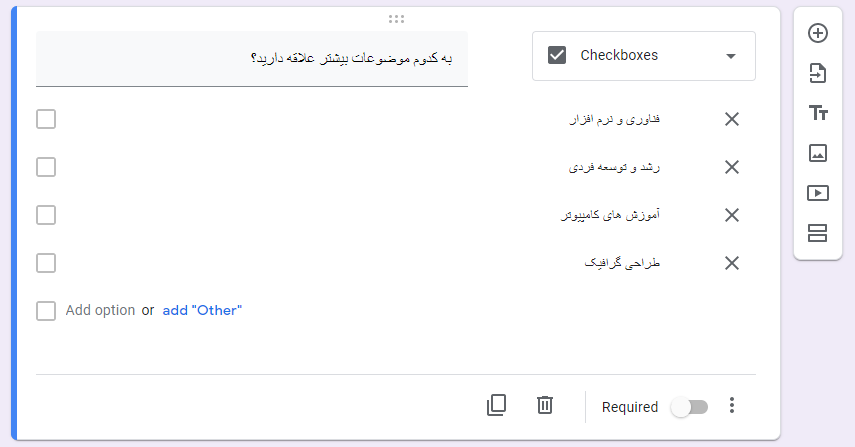855x447 pixels.
Task: Add a video using the sidebar icon
Action: (817, 193)
